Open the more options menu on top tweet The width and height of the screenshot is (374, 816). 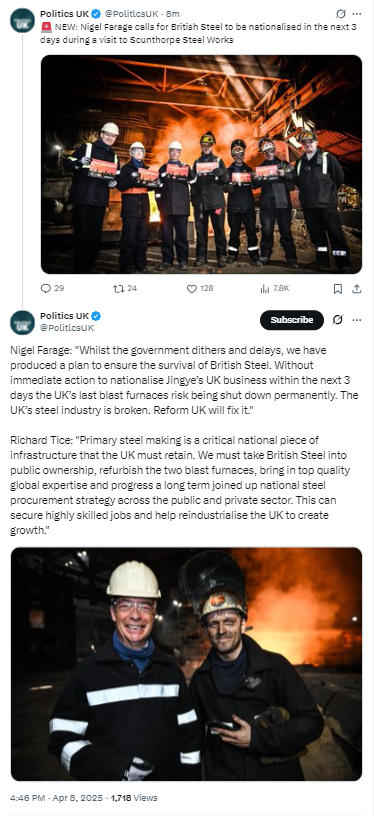pos(357,14)
